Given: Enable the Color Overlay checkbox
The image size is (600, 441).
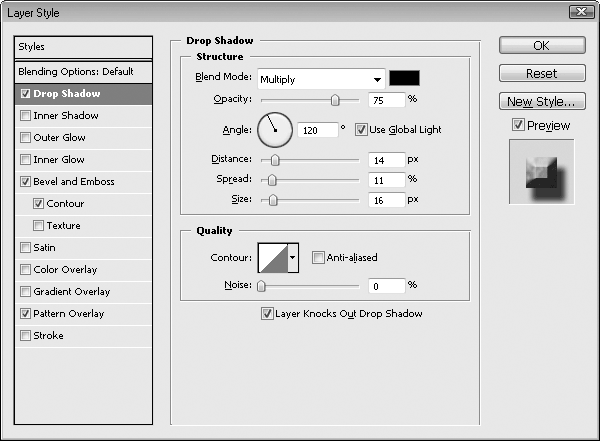Looking at the screenshot, I should coord(25,270).
